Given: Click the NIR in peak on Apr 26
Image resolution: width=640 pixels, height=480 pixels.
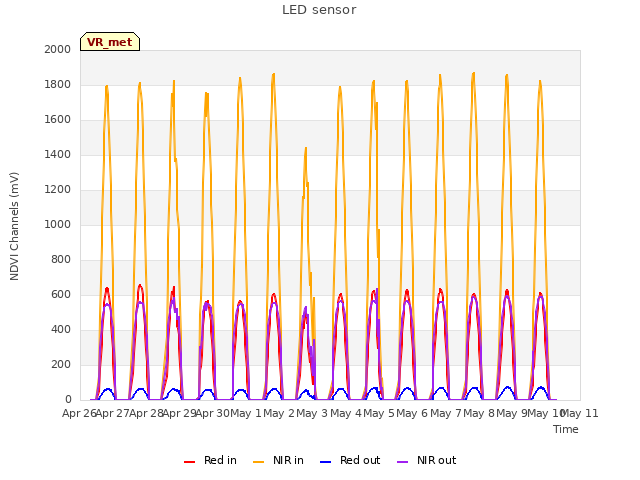Looking at the screenshot, I should (107, 86).
